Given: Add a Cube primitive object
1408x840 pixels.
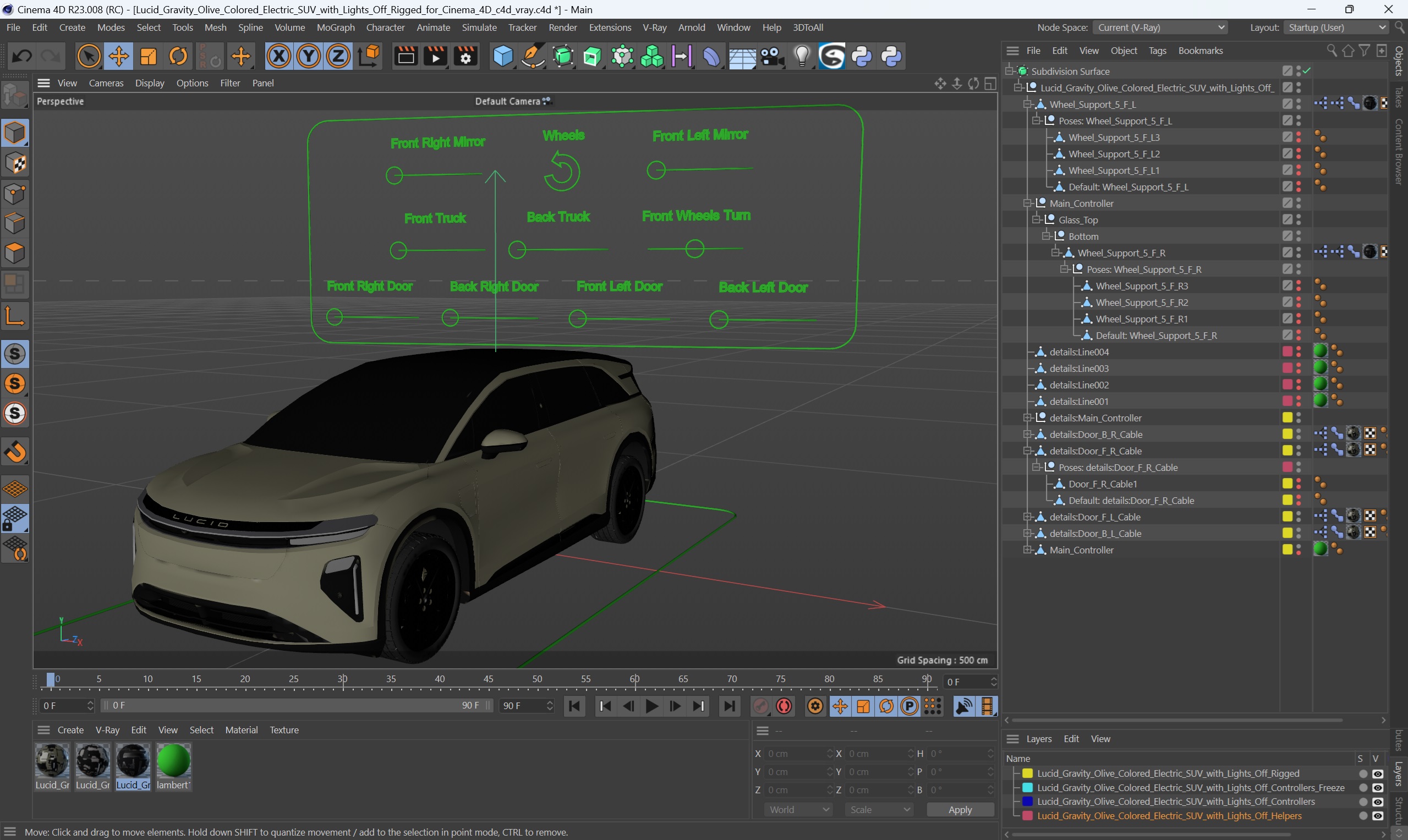Looking at the screenshot, I should [x=503, y=57].
